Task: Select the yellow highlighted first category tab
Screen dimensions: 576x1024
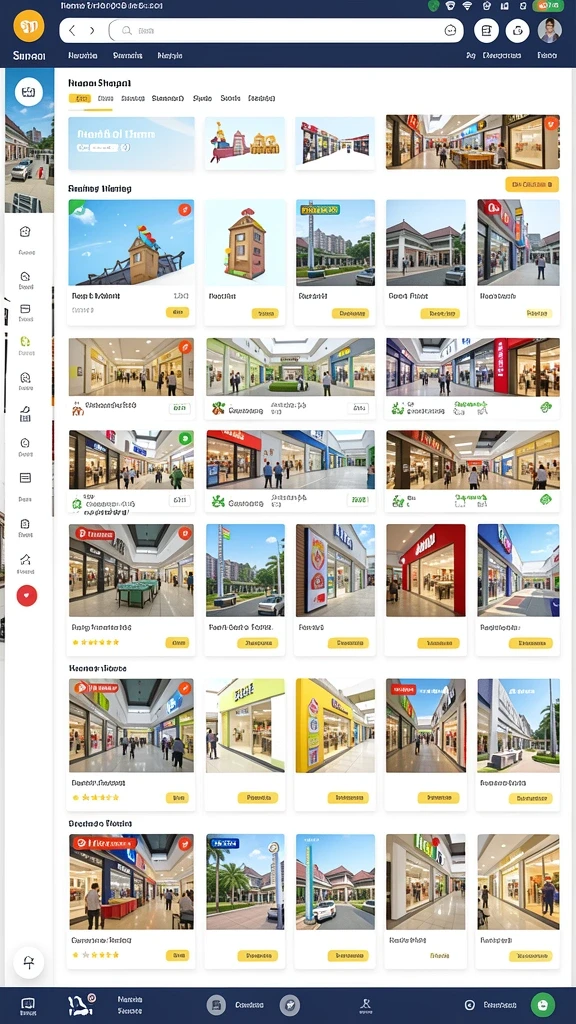Action: point(80,99)
